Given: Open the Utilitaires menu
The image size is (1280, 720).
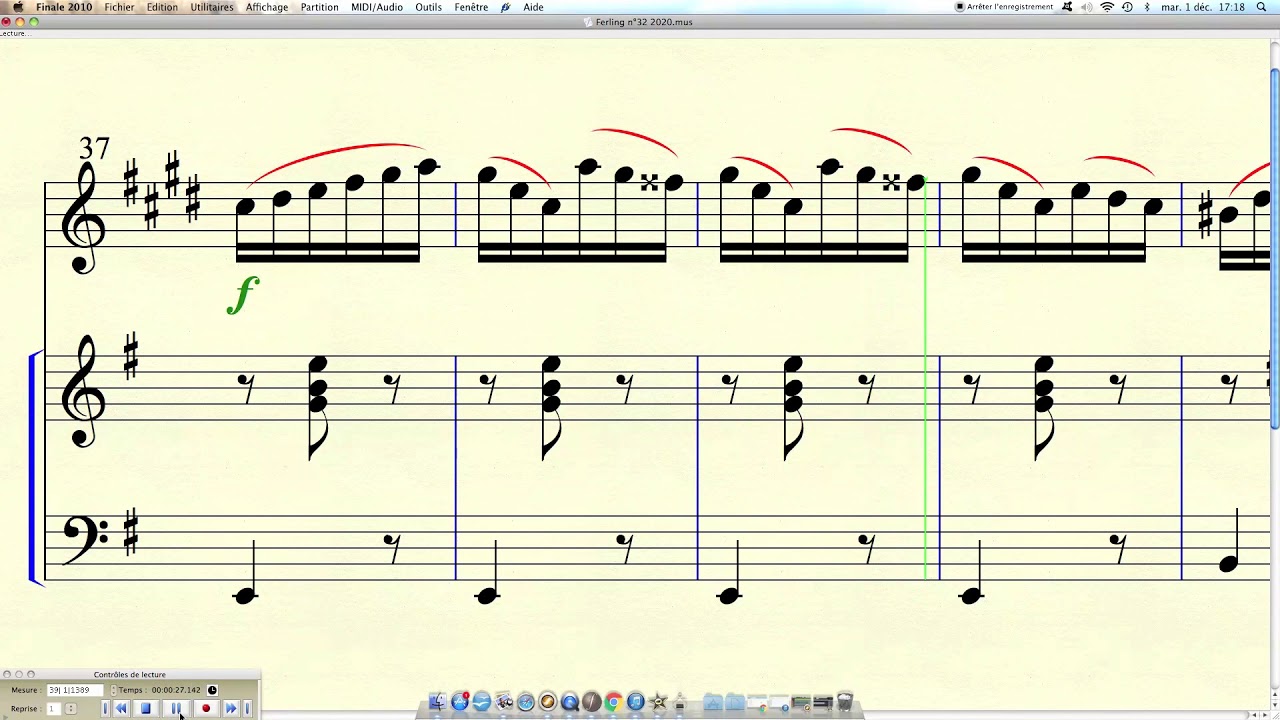Looking at the screenshot, I should coord(212,7).
